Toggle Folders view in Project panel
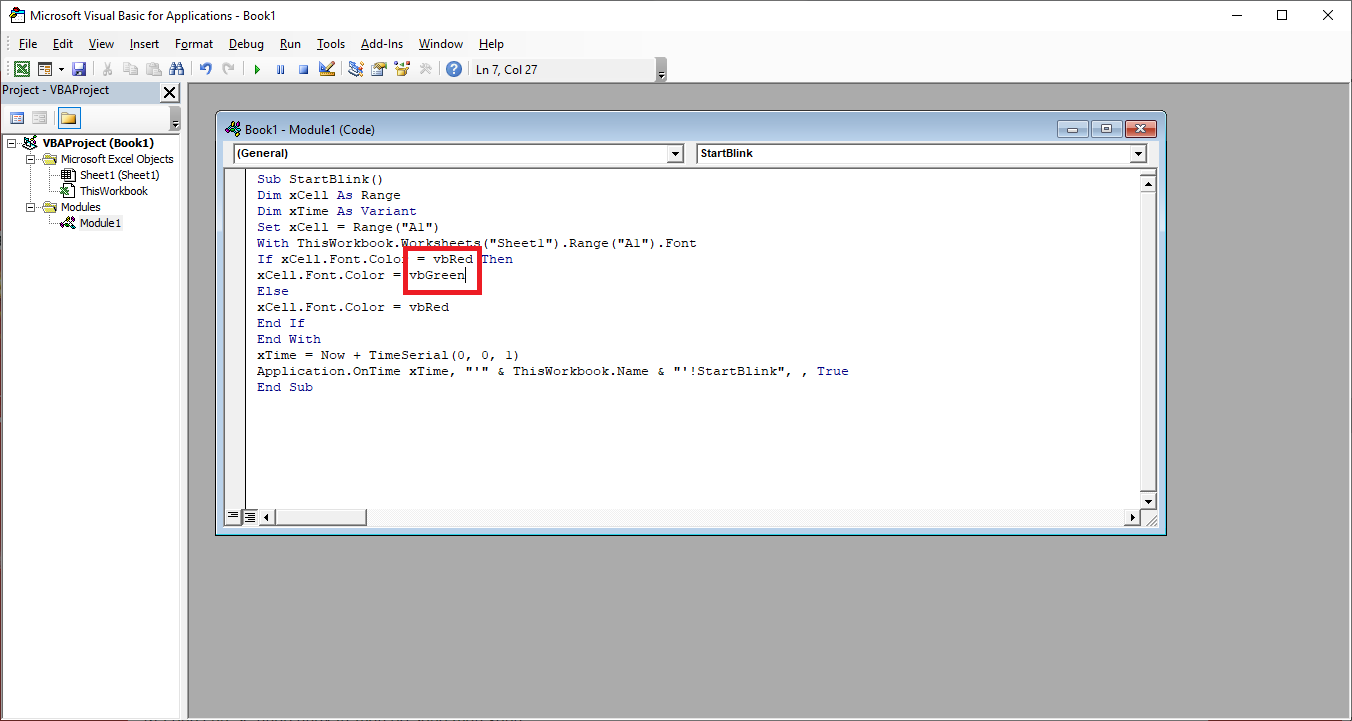Image resolution: width=1352 pixels, height=721 pixels. 68,118
